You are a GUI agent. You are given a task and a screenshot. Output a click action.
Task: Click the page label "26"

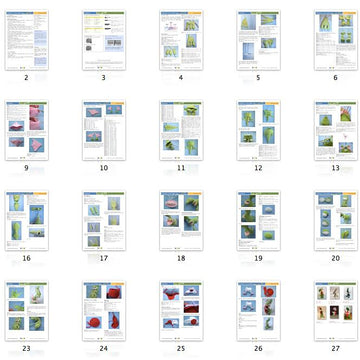(258, 349)
